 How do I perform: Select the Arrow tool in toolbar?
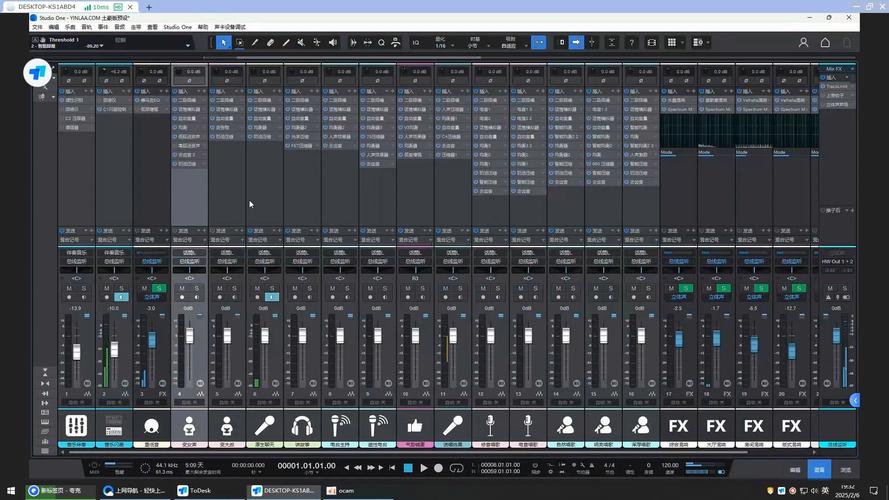click(224, 42)
